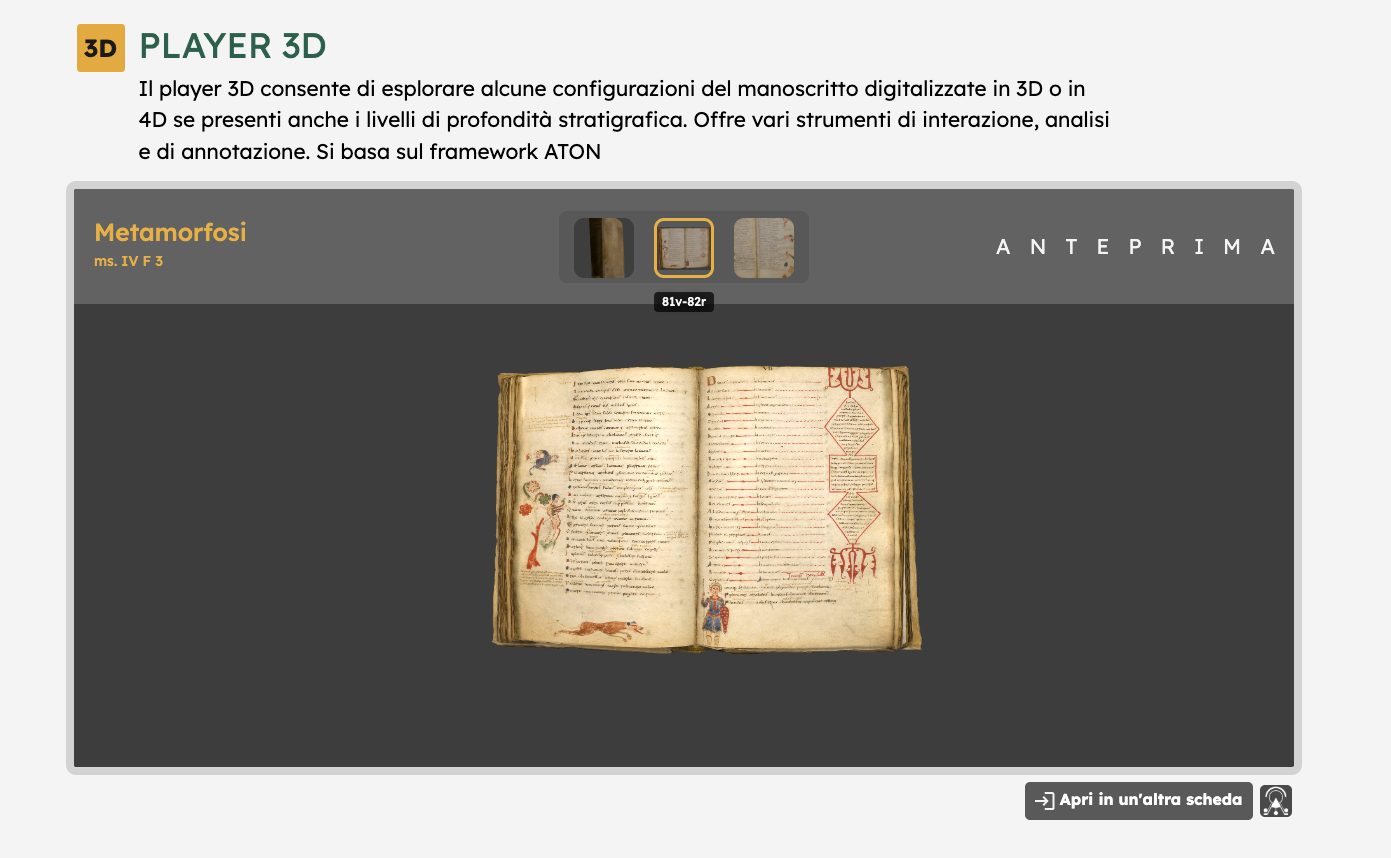Image resolution: width=1391 pixels, height=858 pixels.
Task: Click the knight figure with the shield
Action: pyautogui.click(x=714, y=612)
